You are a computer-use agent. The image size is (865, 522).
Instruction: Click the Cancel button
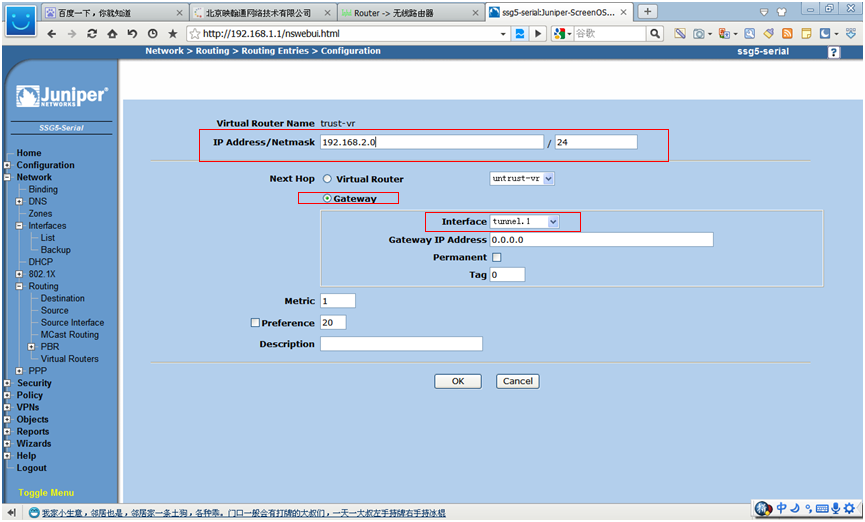tap(518, 381)
